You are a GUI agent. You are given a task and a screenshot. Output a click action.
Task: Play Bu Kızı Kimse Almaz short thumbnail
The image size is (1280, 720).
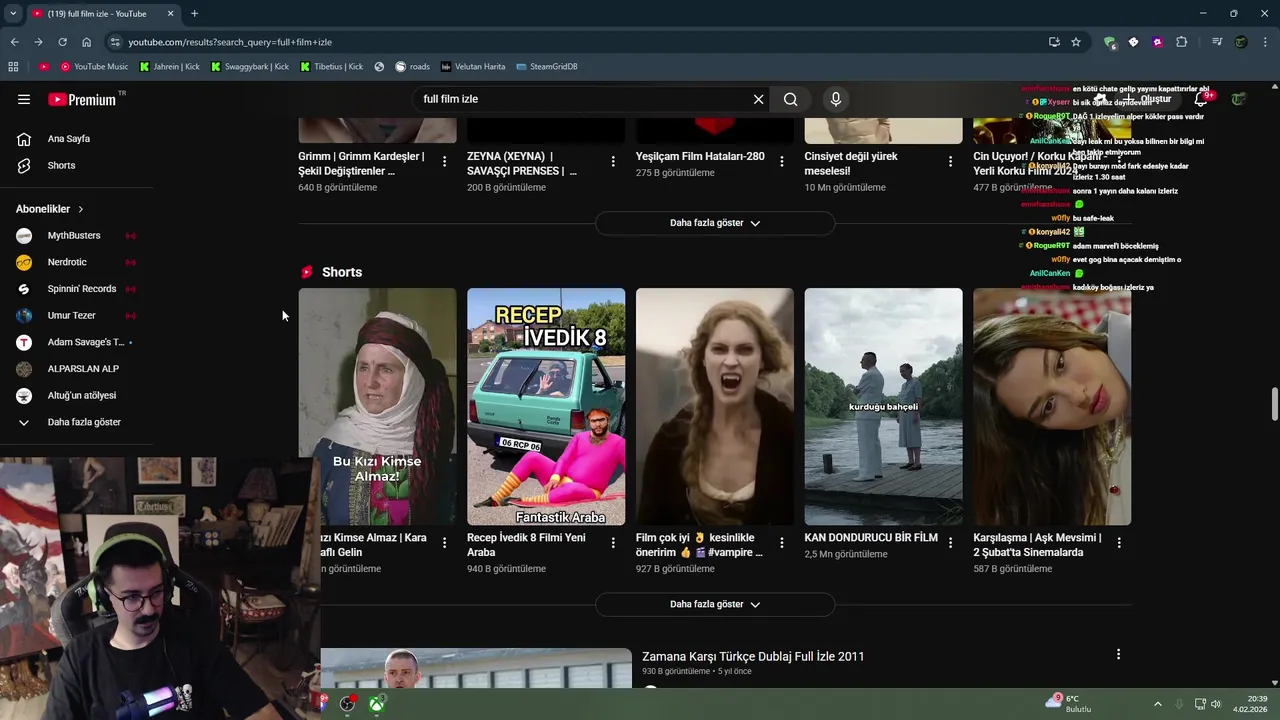click(378, 407)
